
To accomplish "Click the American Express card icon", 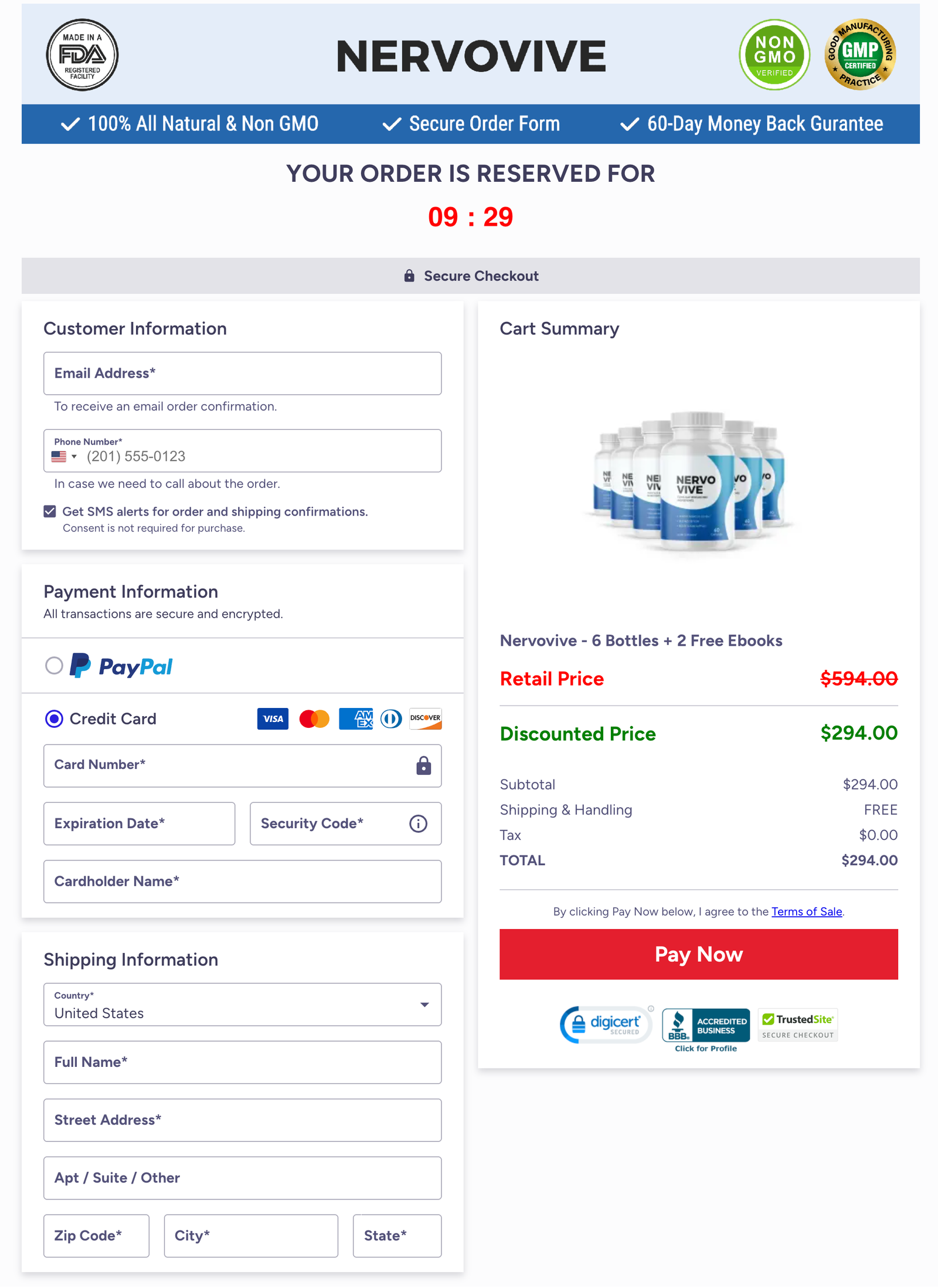I will coord(356,718).
